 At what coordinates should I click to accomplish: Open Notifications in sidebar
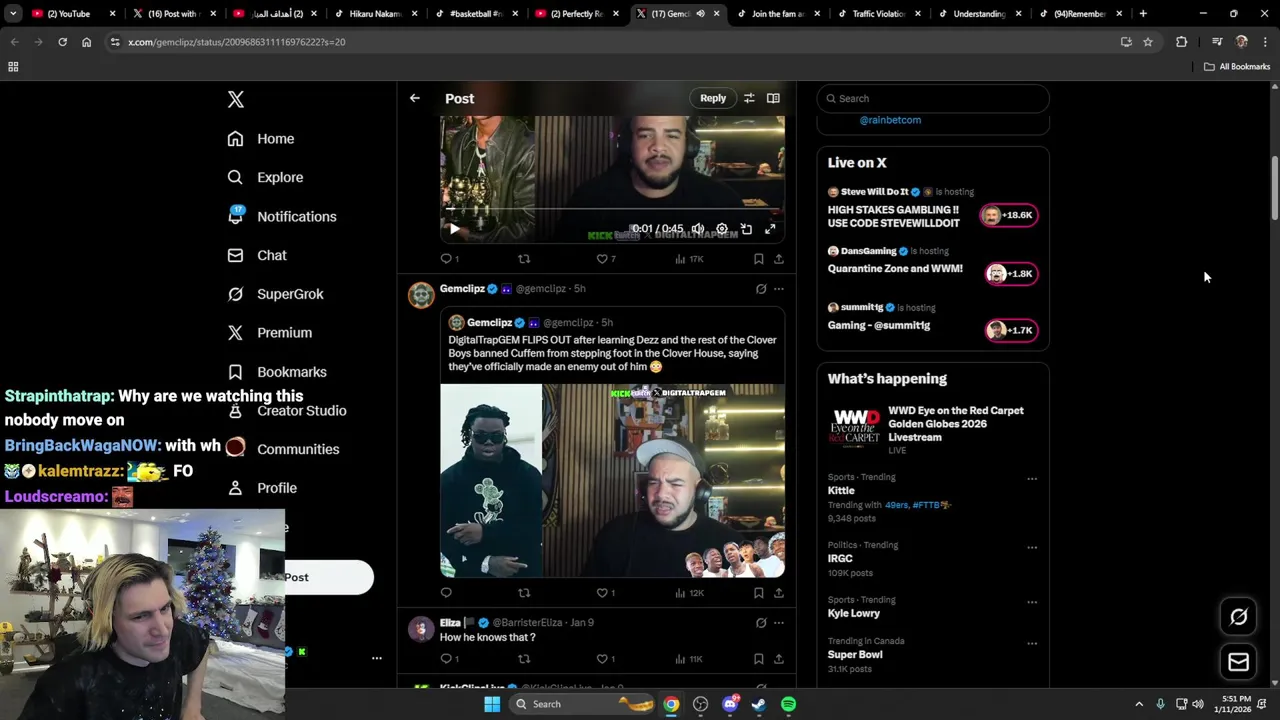coord(282,216)
